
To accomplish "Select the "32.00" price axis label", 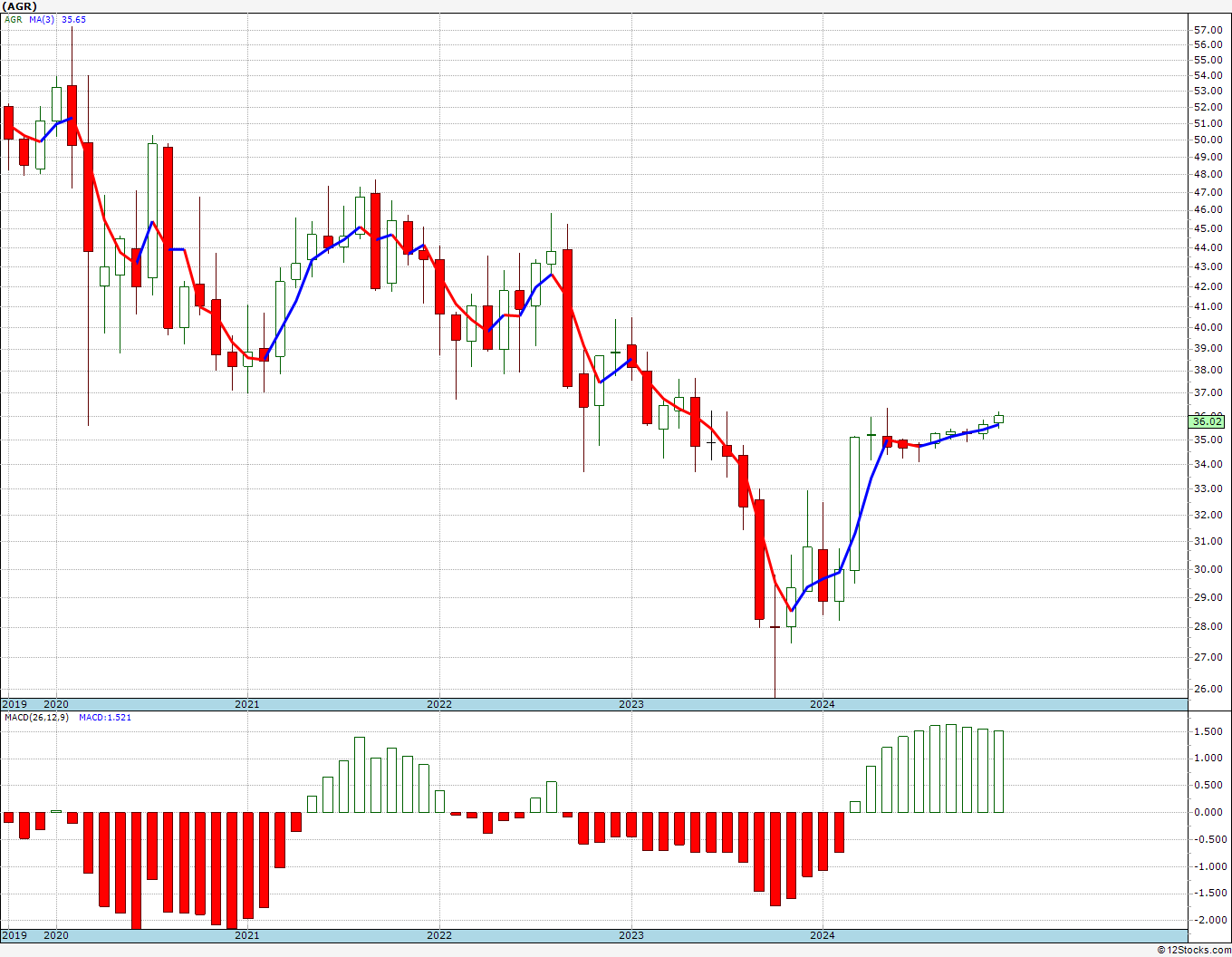I will 1208,515.
